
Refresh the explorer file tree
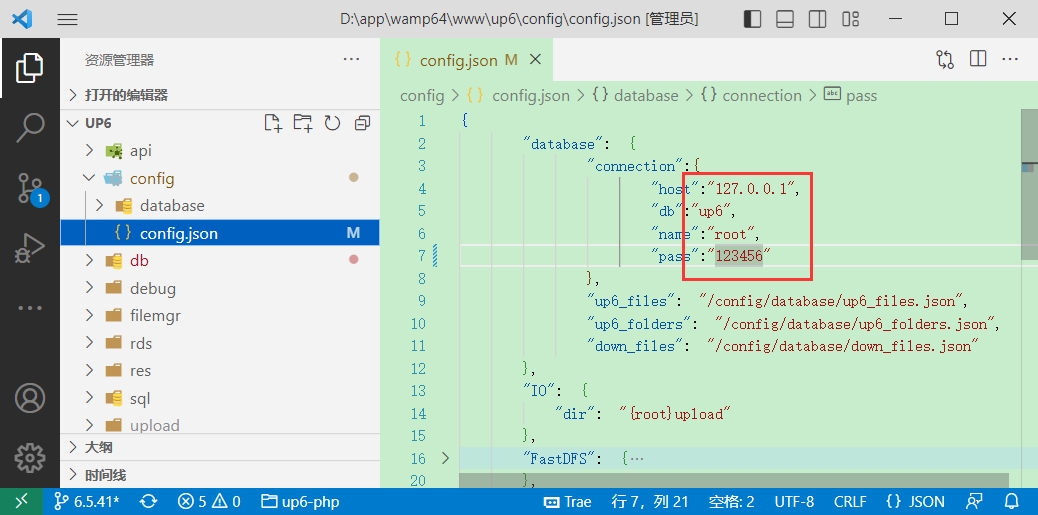click(332, 123)
